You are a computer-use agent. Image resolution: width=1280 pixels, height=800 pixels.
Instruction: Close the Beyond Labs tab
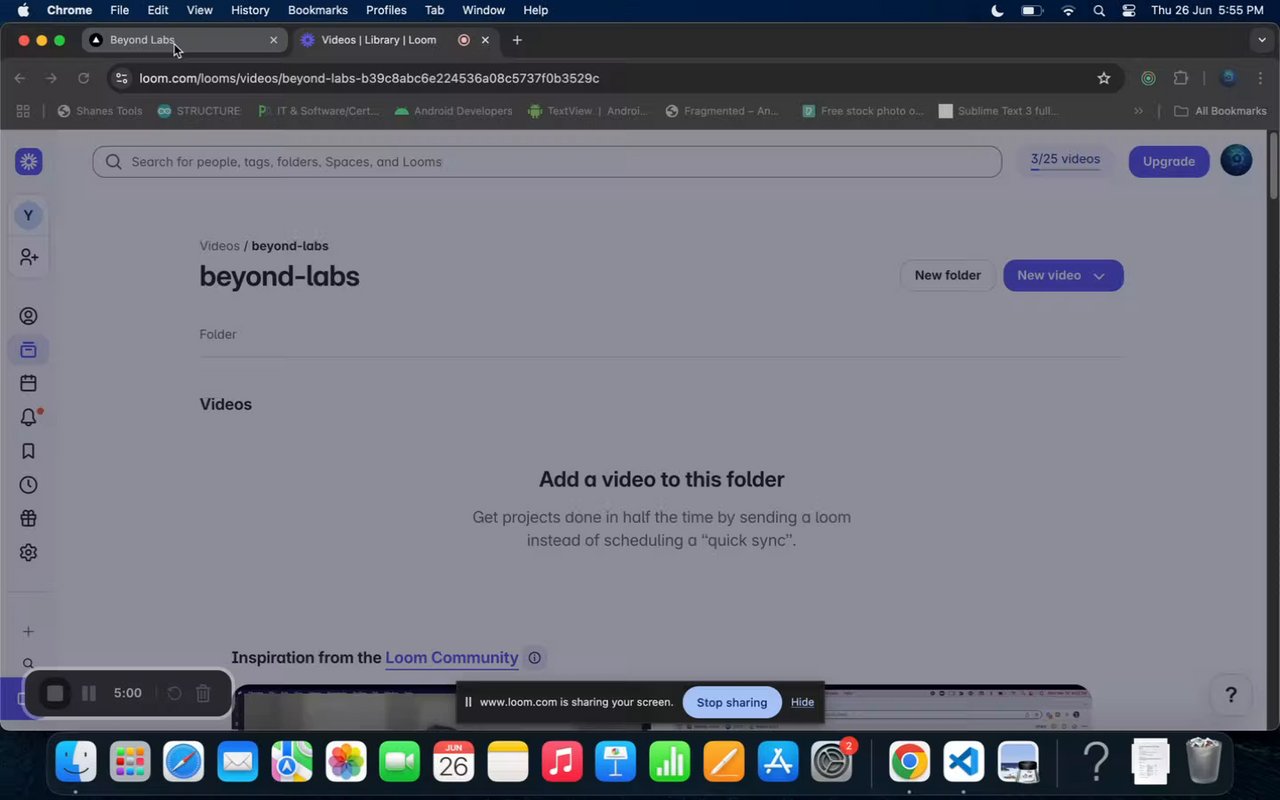(x=274, y=40)
